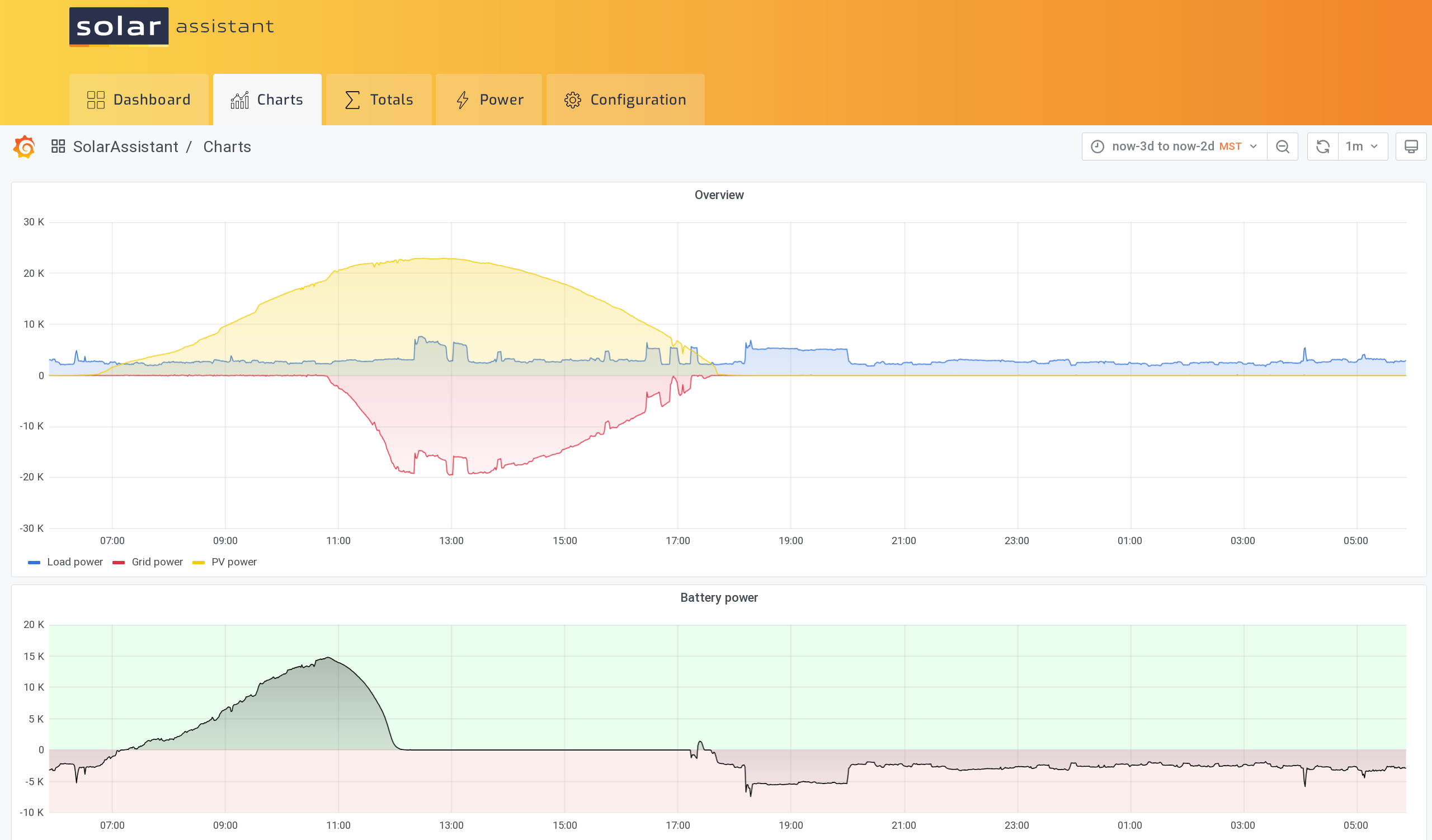Click the sigma icon on the Totals tab
1432x840 pixels.
pyautogui.click(x=352, y=100)
